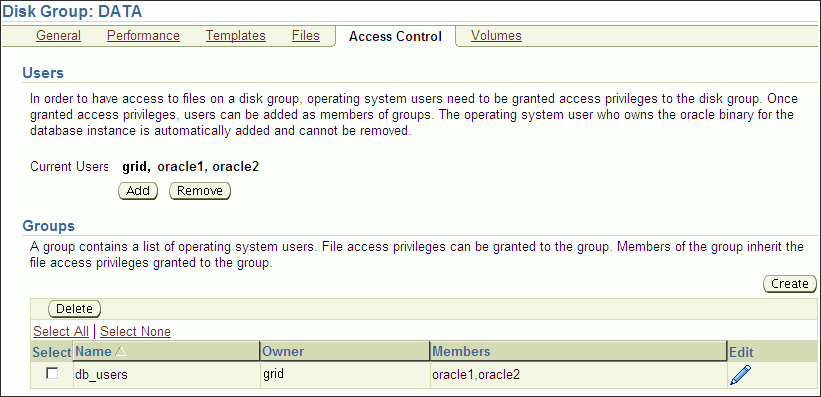This screenshot has width=821, height=397.
Task: Click the Add button under Current Users
Action: [x=138, y=191]
